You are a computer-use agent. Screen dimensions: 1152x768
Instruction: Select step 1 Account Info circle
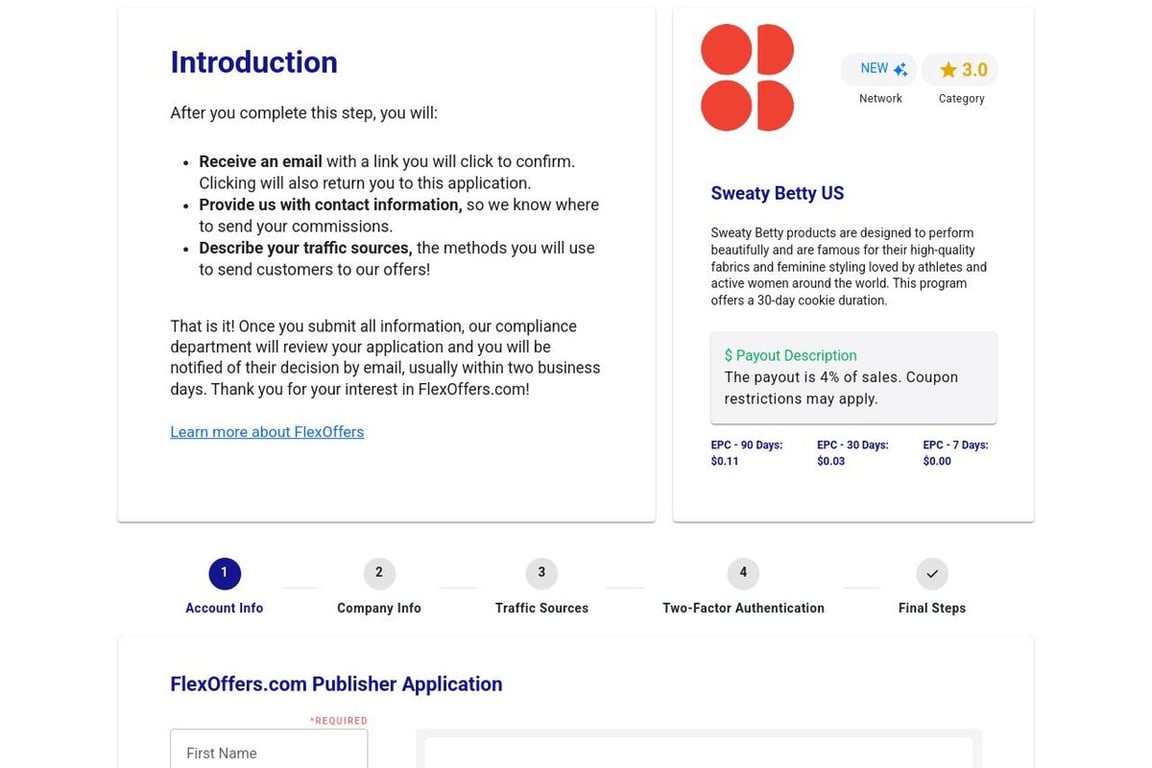pyautogui.click(x=224, y=573)
